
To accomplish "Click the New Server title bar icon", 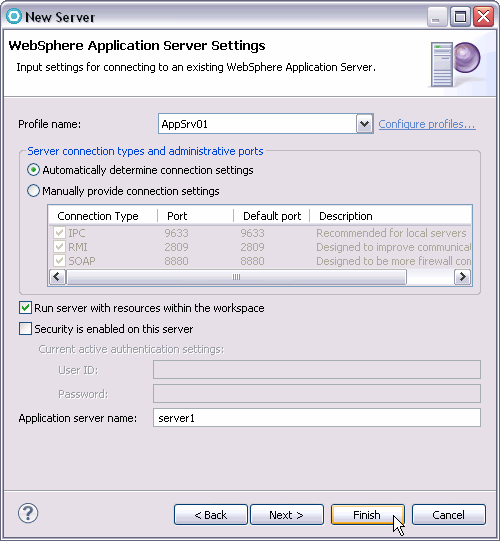I will tap(14, 16).
